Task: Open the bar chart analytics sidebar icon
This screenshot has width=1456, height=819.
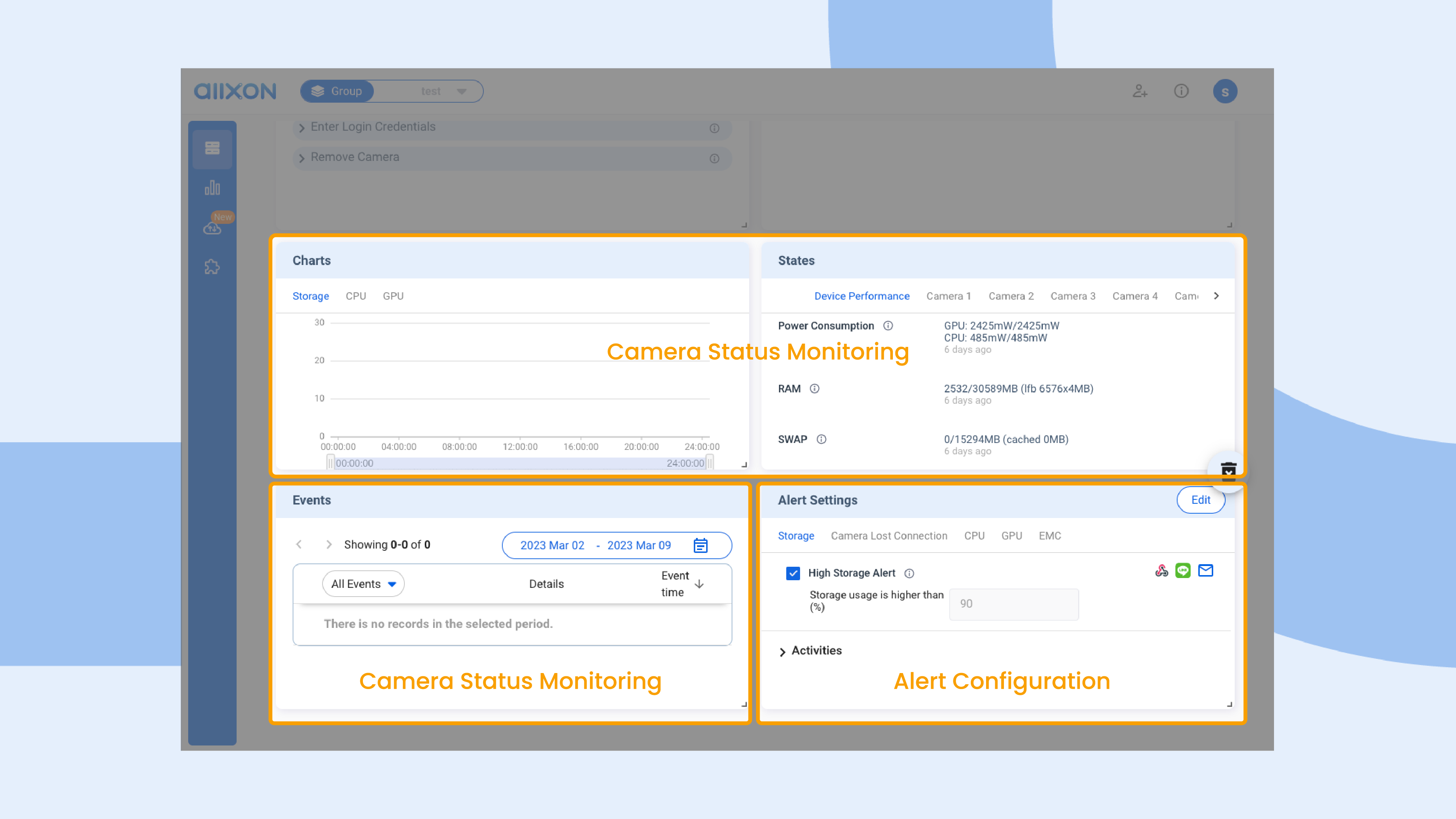Action: pyautogui.click(x=212, y=188)
